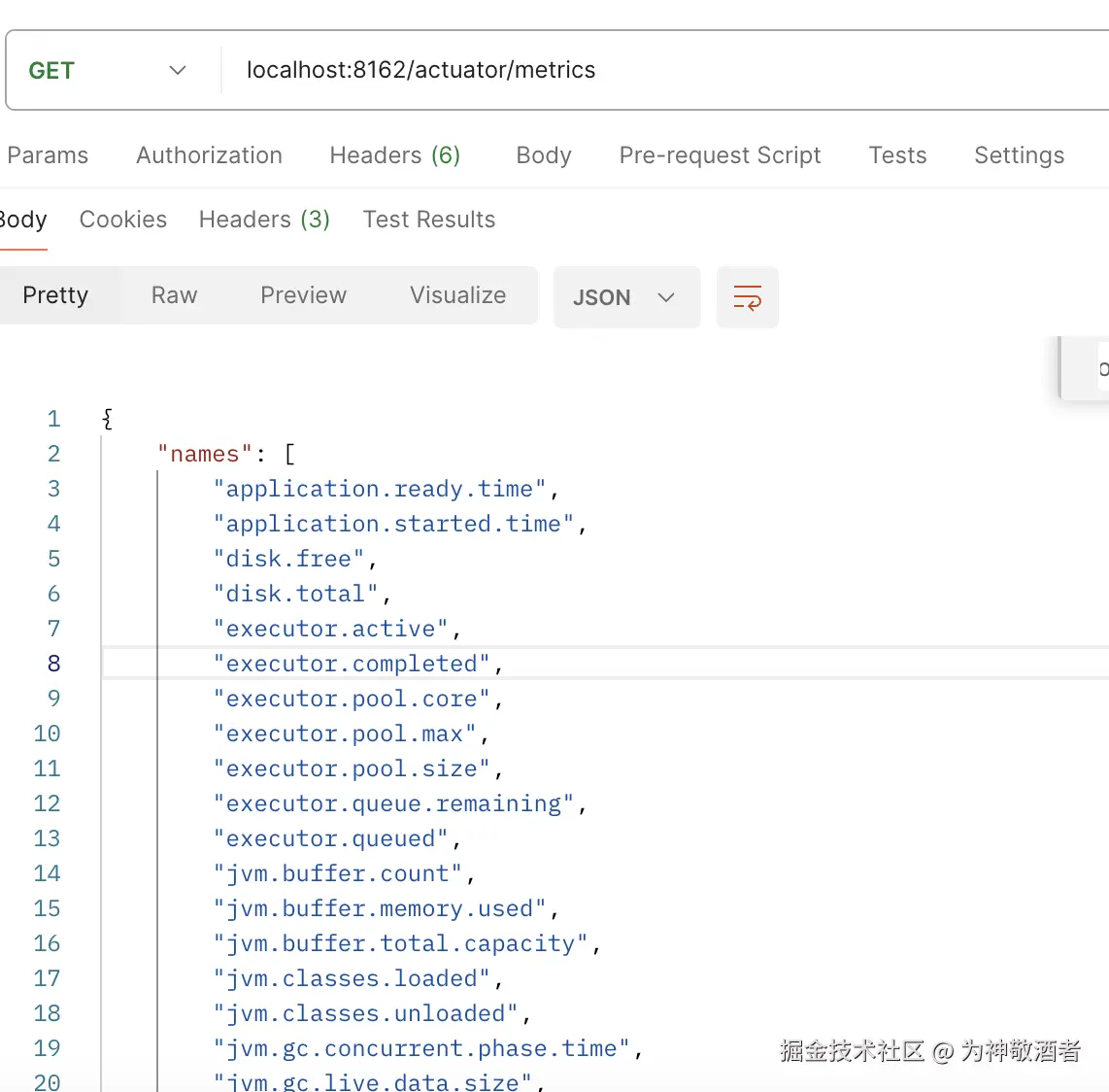This screenshot has width=1109, height=1092.
Task: Click line number 1 in the gutter
Action: [x=53, y=419]
